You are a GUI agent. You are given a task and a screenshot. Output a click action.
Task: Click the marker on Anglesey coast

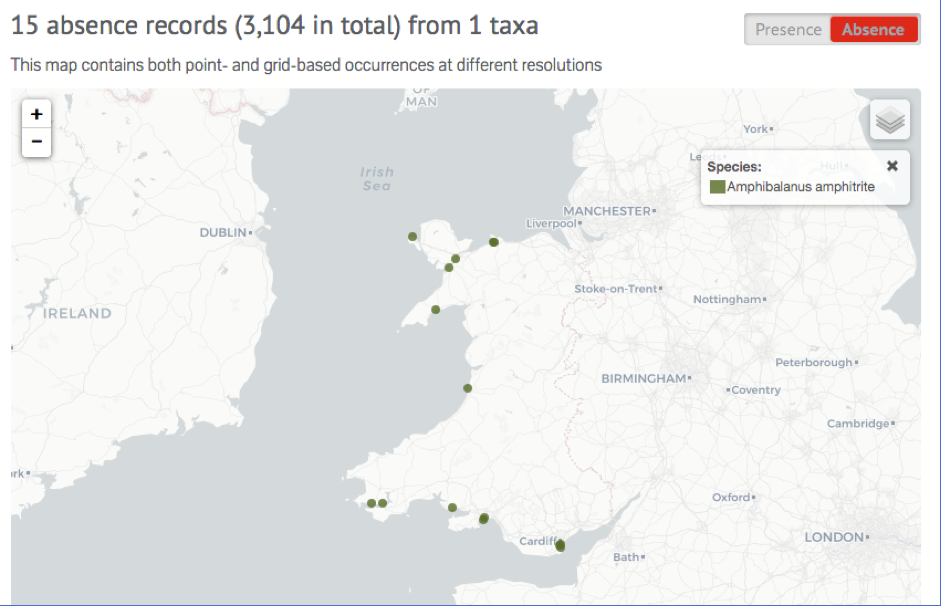(x=410, y=236)
